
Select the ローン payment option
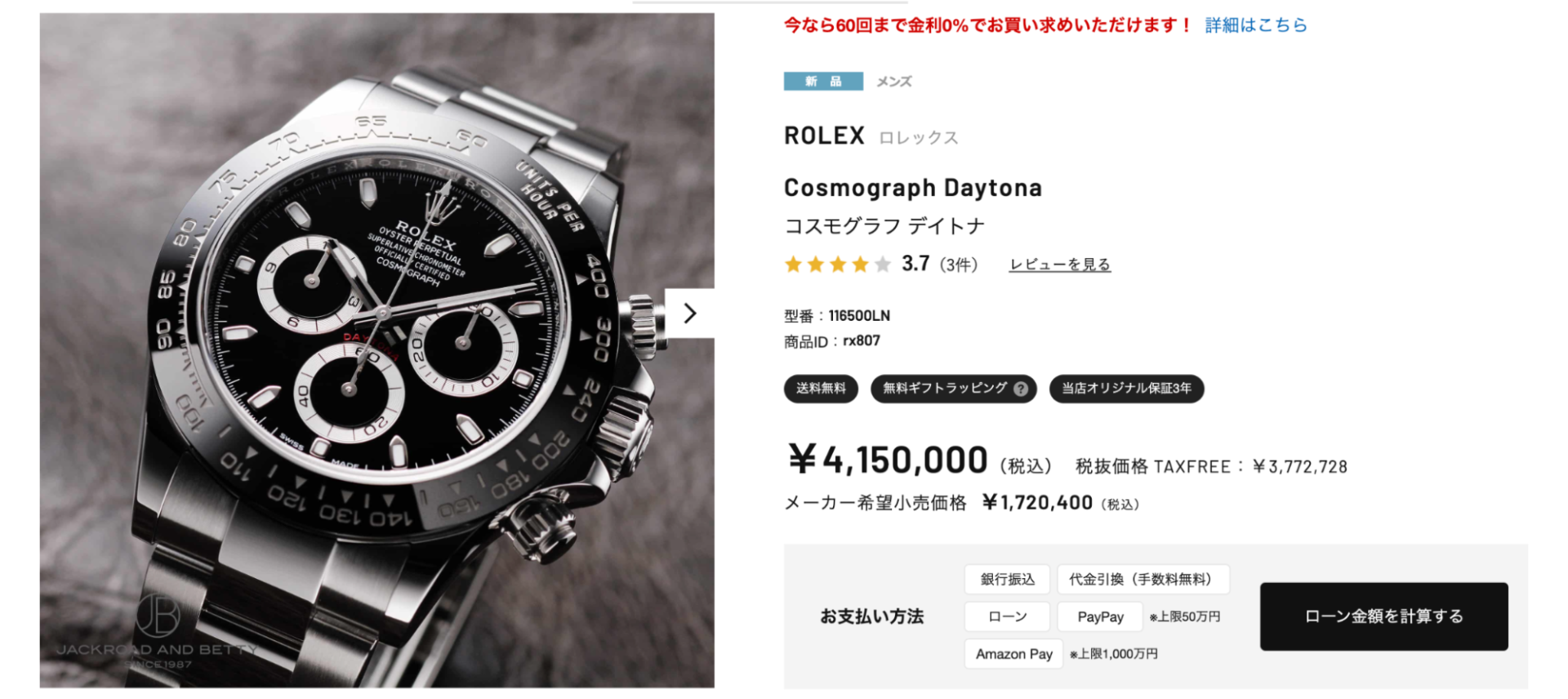1007,617
